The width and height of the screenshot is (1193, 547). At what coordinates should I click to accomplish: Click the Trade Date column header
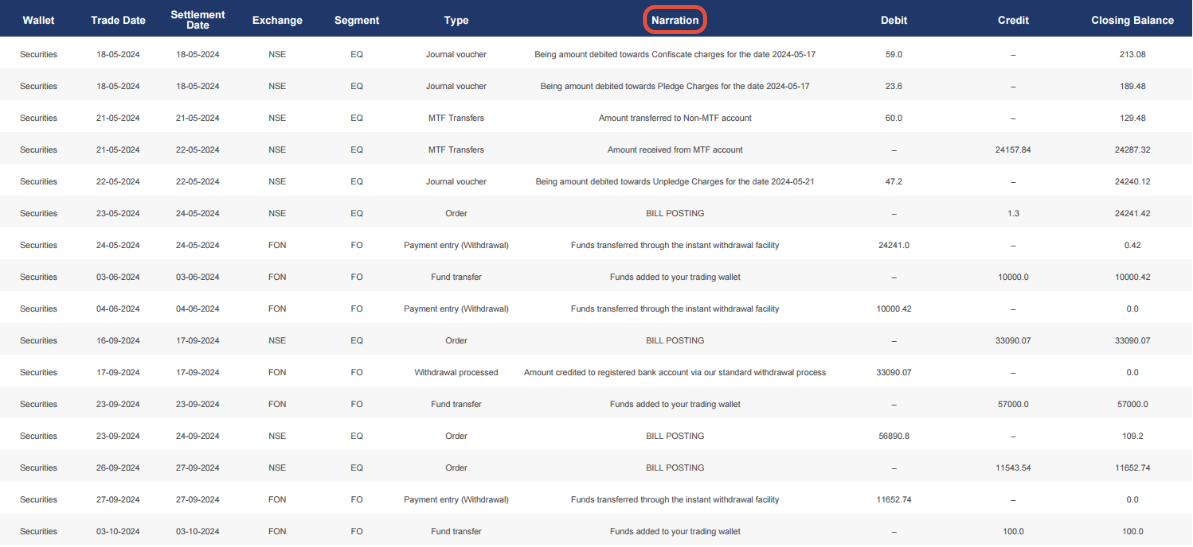(118, 20)
